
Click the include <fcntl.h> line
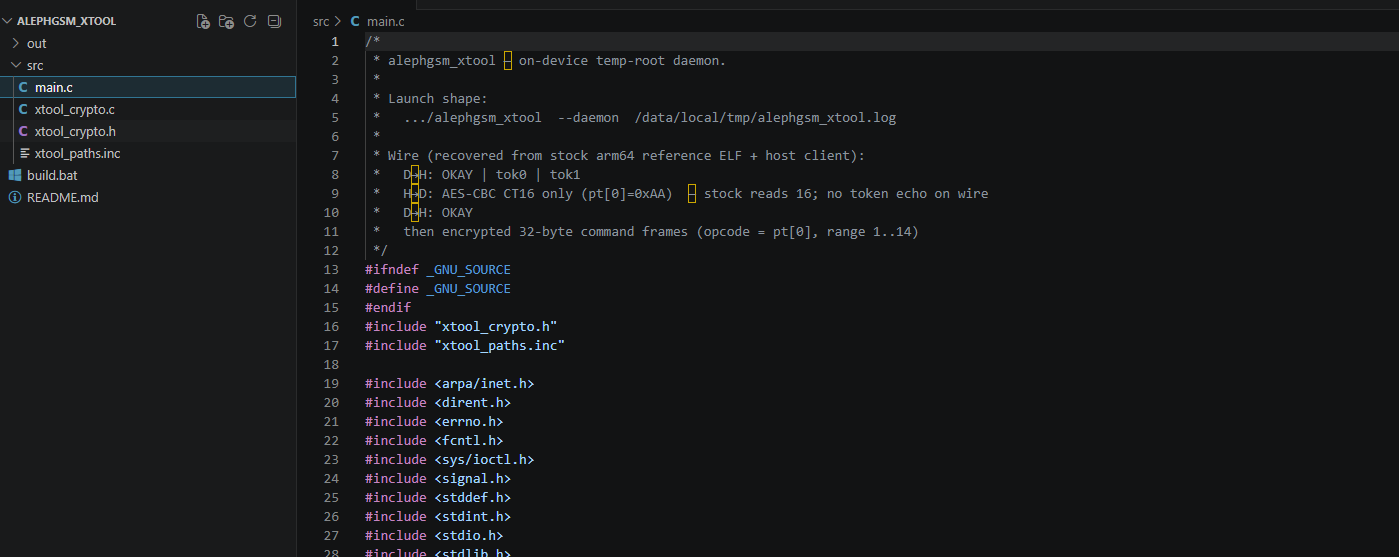[x=434, y=440]
